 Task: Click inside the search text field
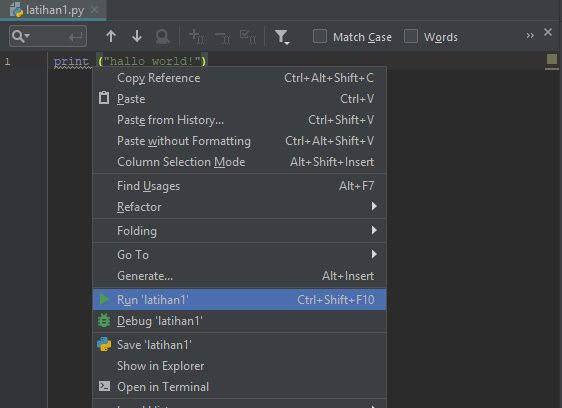[x=48, y=36]
